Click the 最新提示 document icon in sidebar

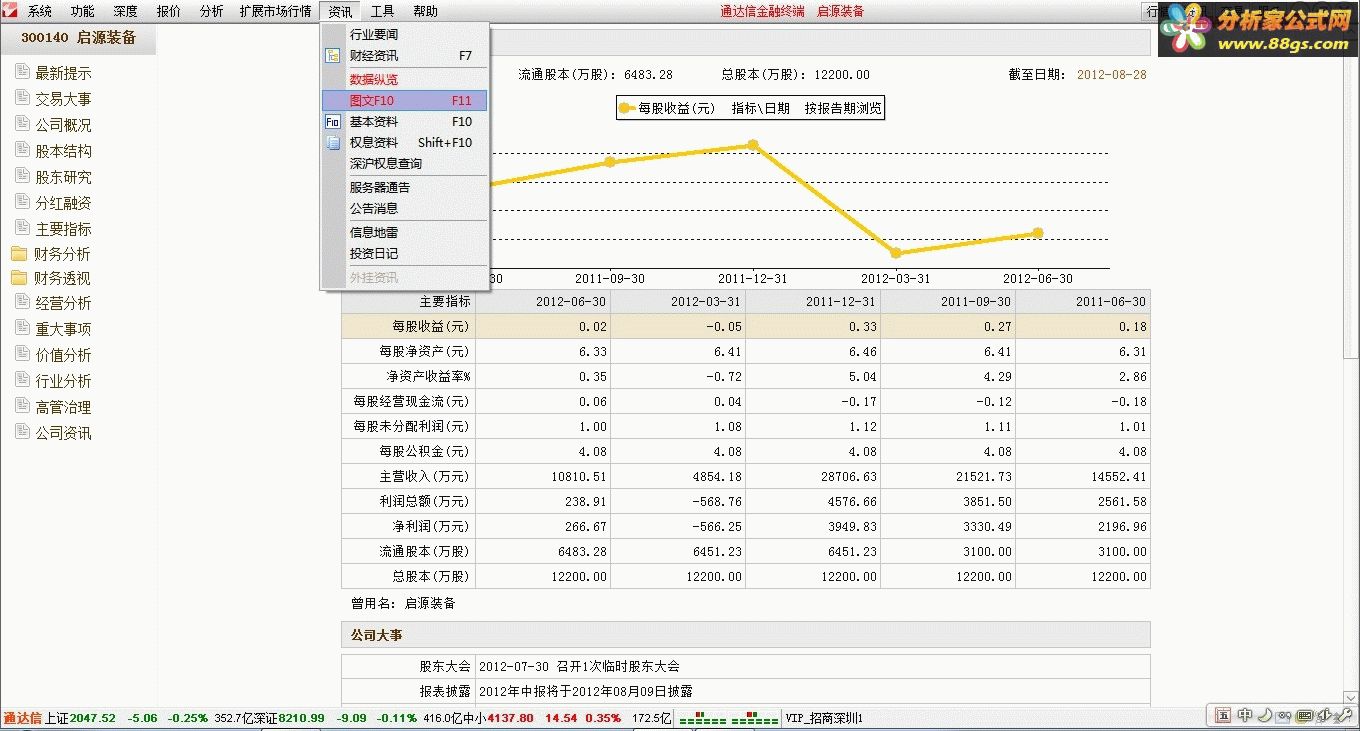point(22,72)
